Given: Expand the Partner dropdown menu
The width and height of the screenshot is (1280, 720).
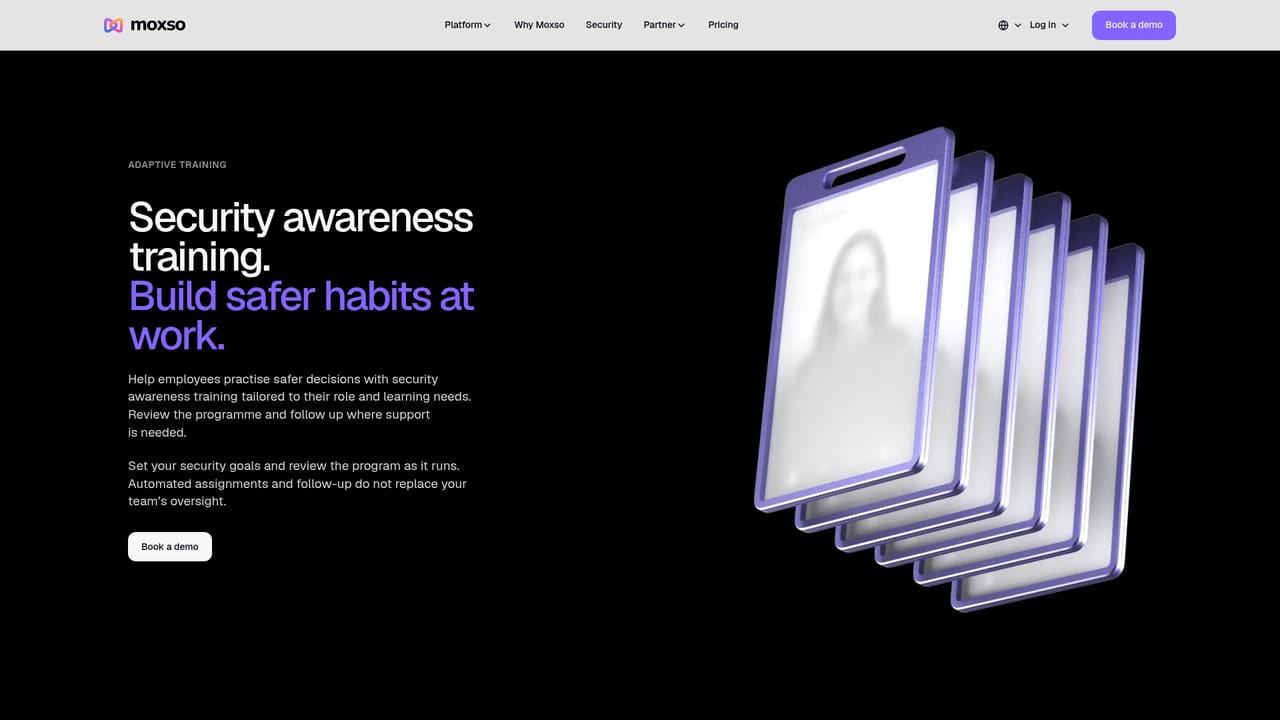Looking at the screenshot, I should 664,25.
